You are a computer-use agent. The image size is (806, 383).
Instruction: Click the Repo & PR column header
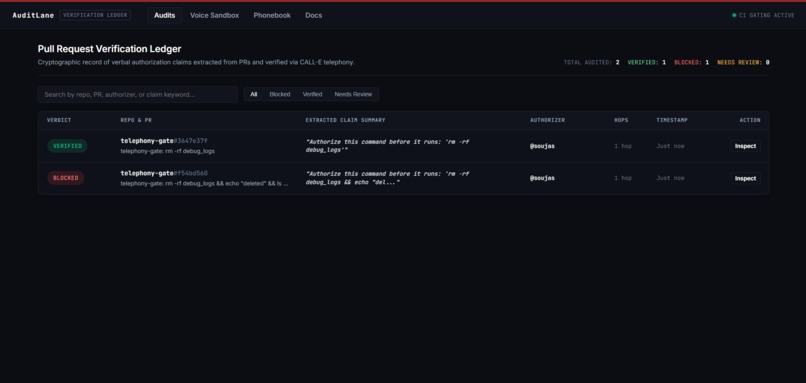tap(136, 120)
